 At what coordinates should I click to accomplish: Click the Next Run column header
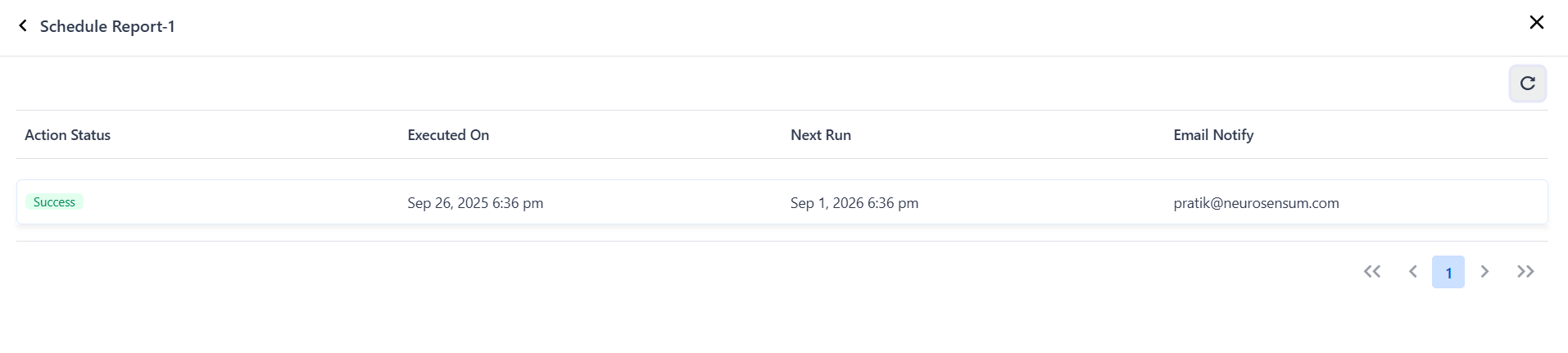coord(820,135)
